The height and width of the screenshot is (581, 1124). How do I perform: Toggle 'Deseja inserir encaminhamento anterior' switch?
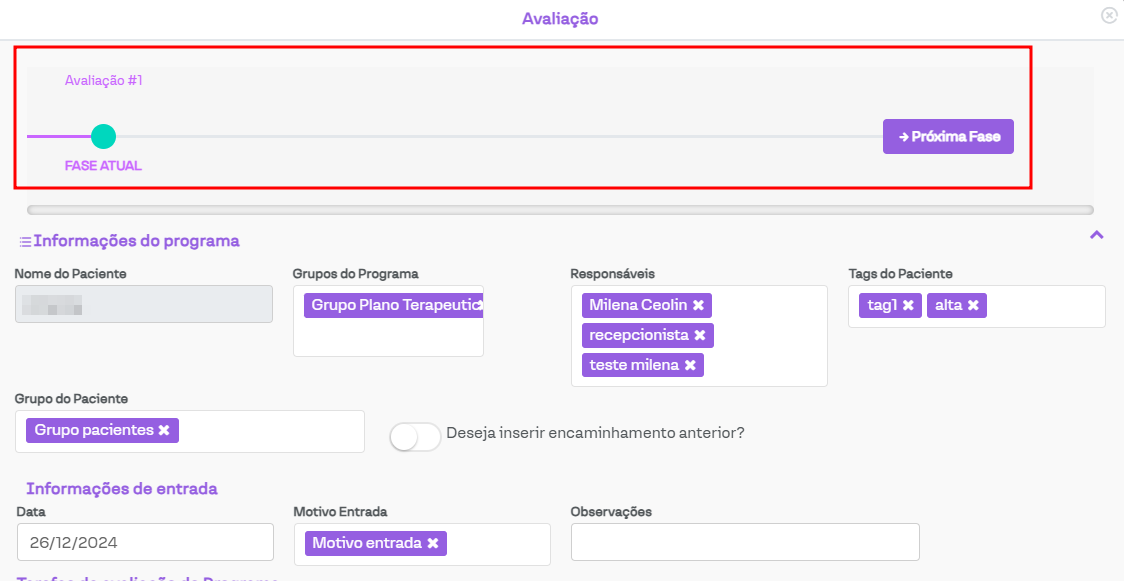click(415, 437)
